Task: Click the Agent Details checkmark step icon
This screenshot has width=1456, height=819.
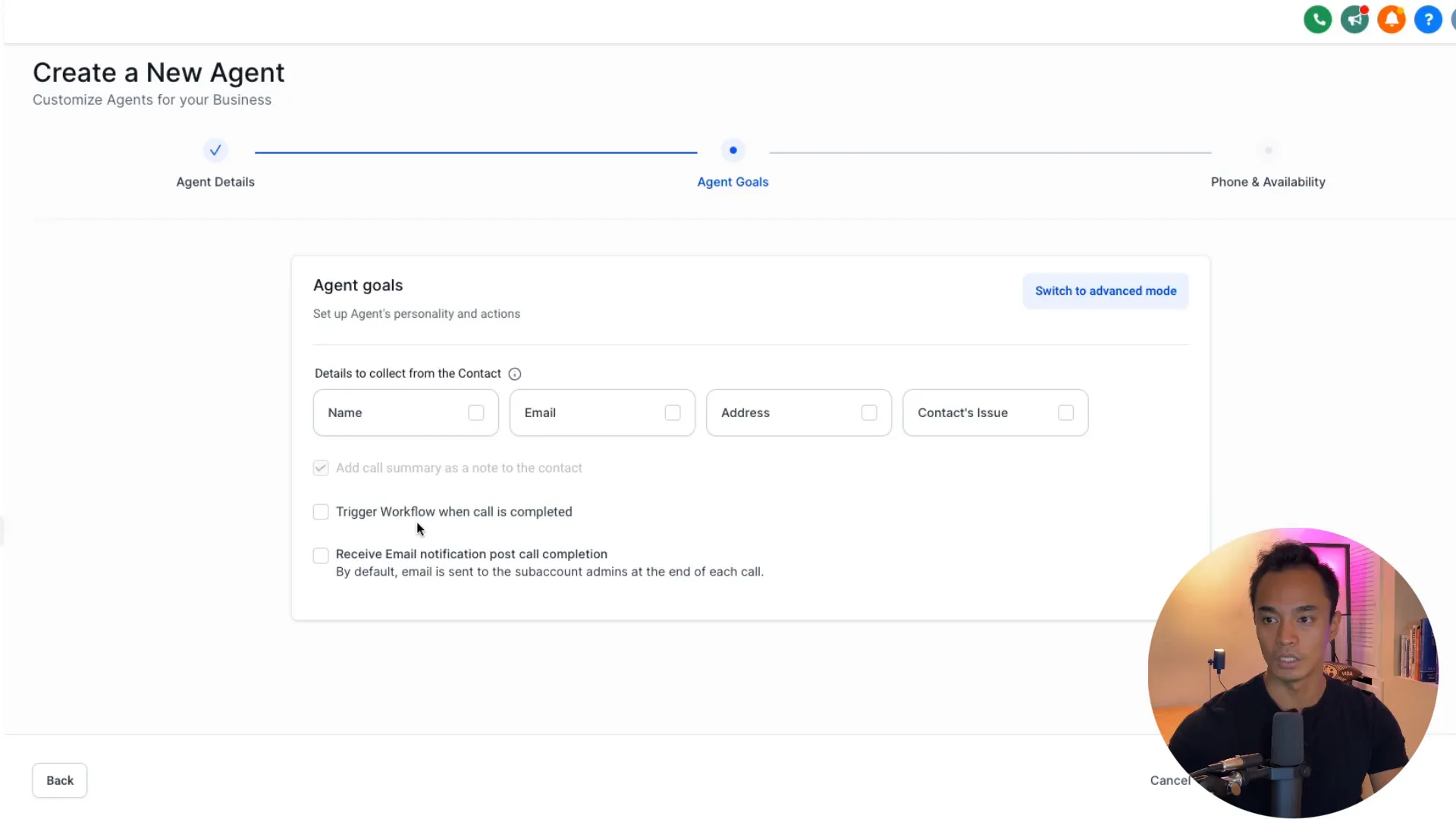Action: 215,150
